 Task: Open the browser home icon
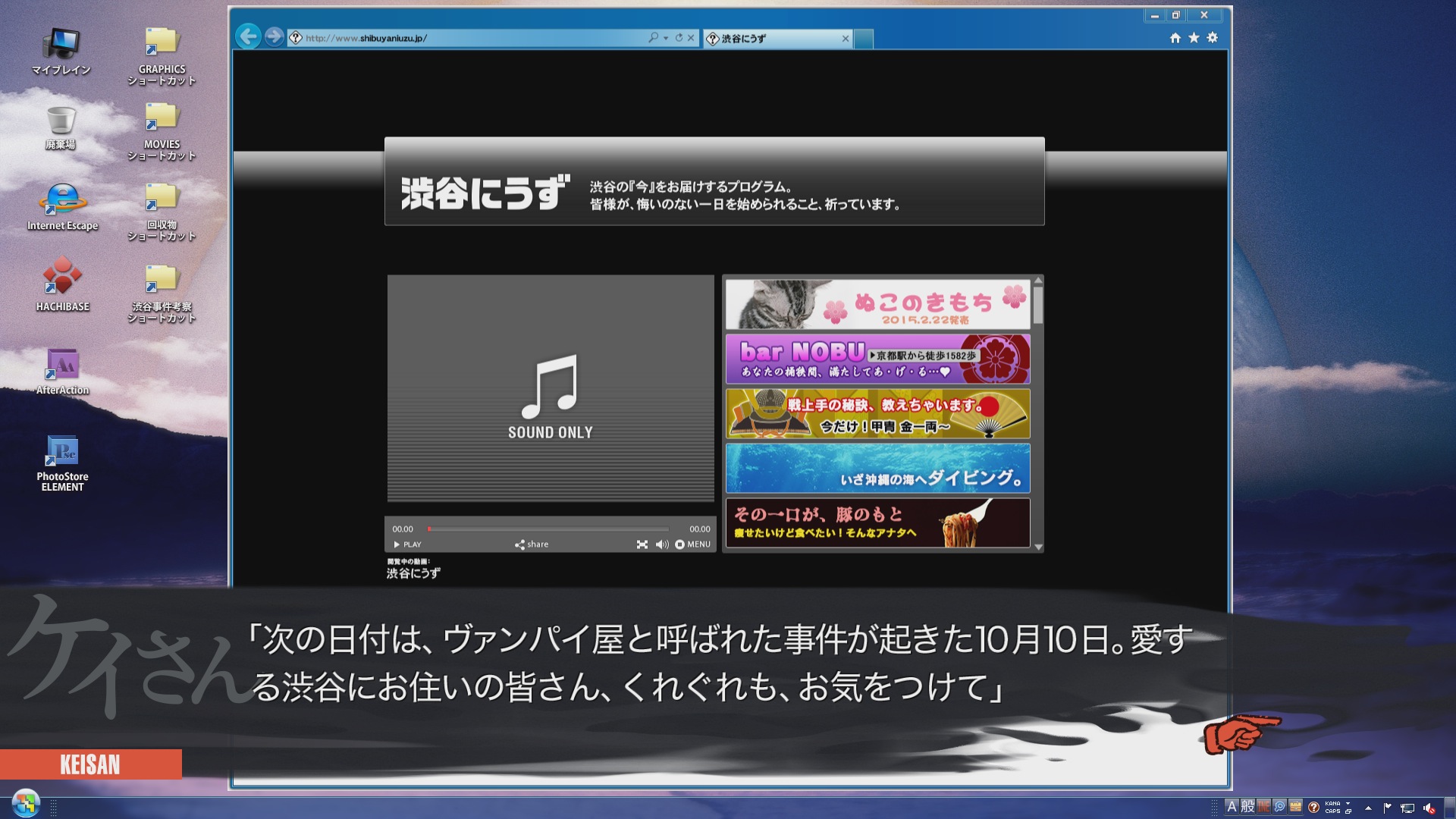[1175, 38]
